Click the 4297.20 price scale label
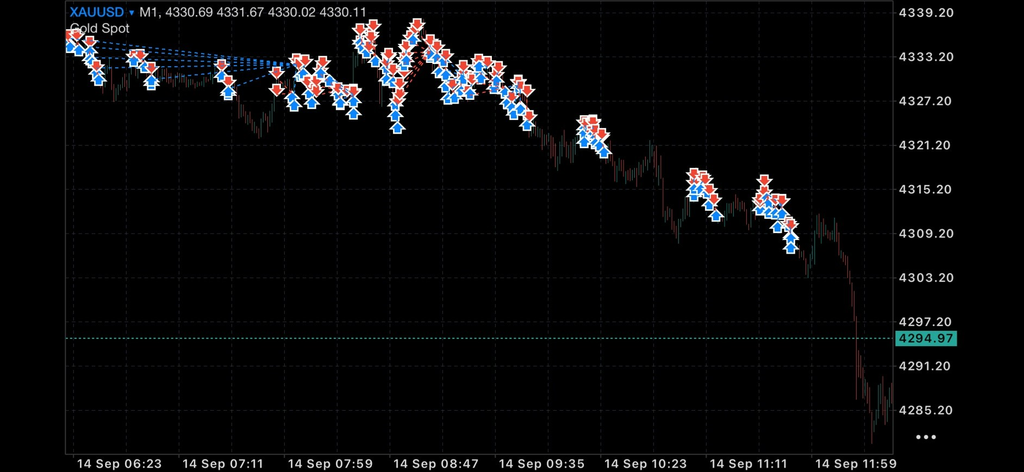 [x=925, y=322]
